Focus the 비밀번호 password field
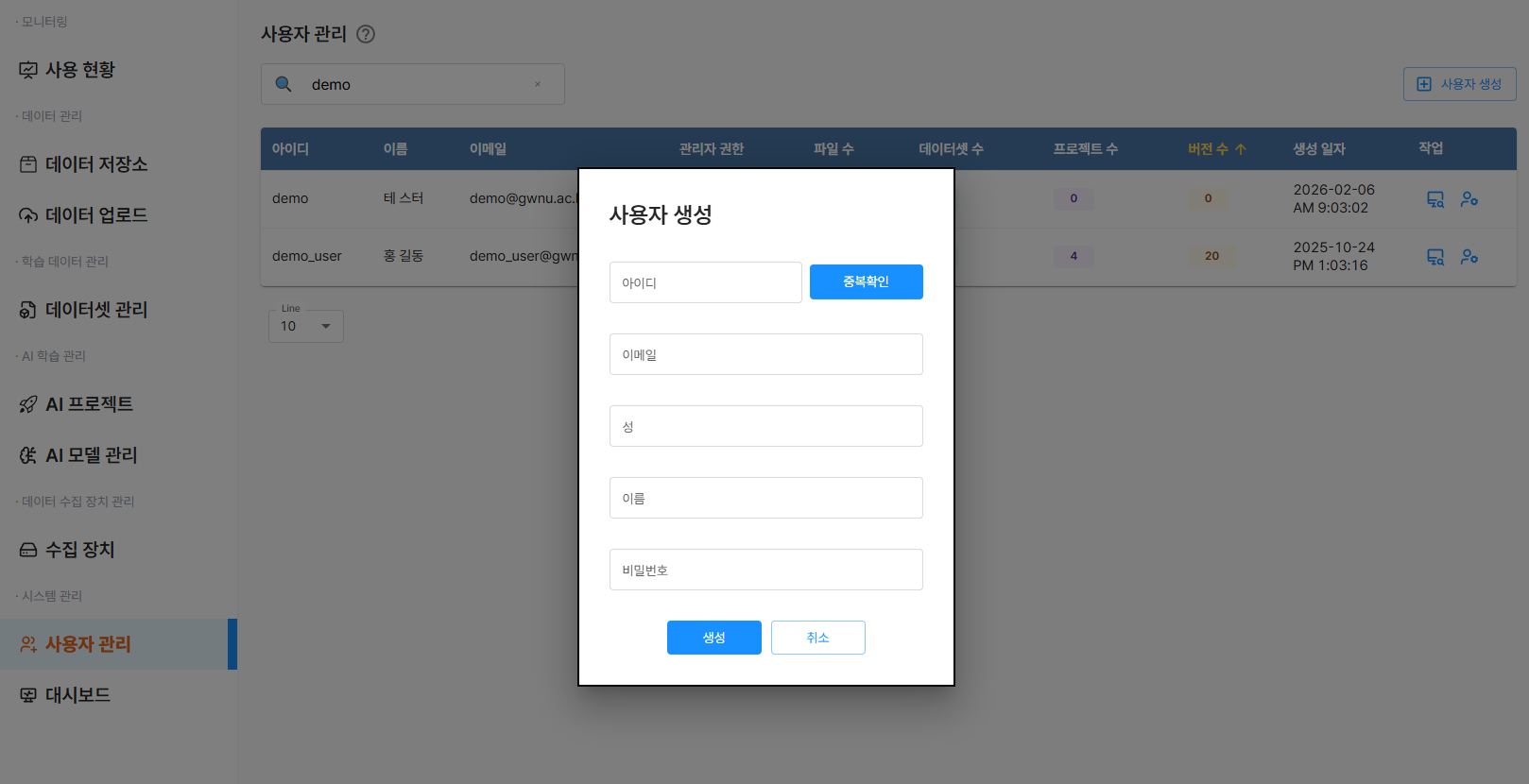 point(766,570)
